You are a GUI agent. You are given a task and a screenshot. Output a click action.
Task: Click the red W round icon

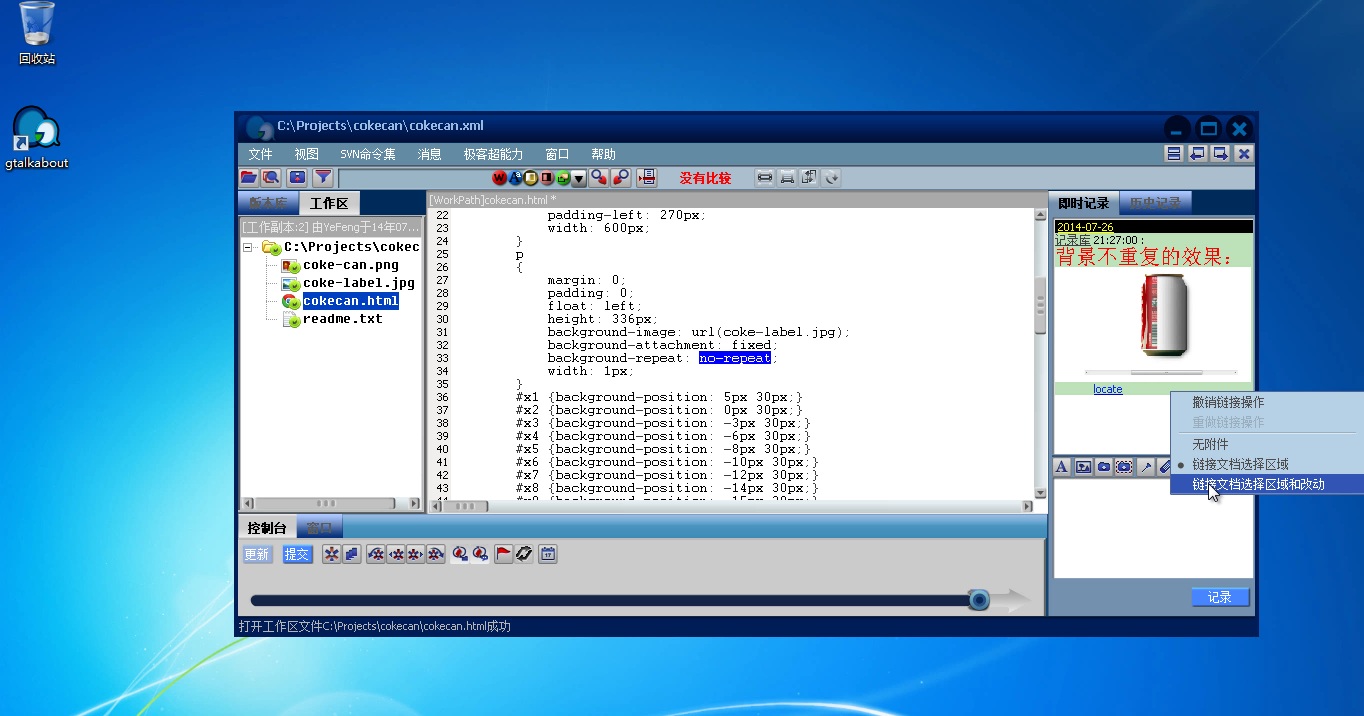pos(499,178)
